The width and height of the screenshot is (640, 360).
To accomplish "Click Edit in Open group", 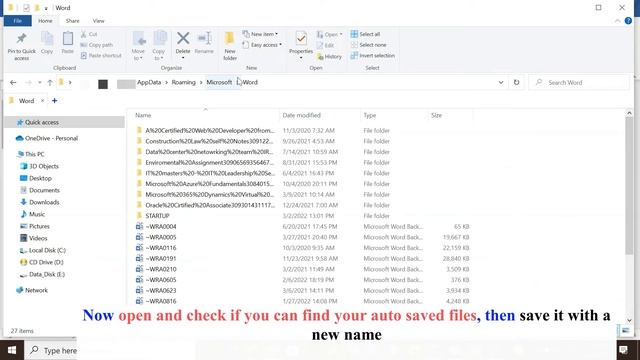I will click(x=325, y=45).
